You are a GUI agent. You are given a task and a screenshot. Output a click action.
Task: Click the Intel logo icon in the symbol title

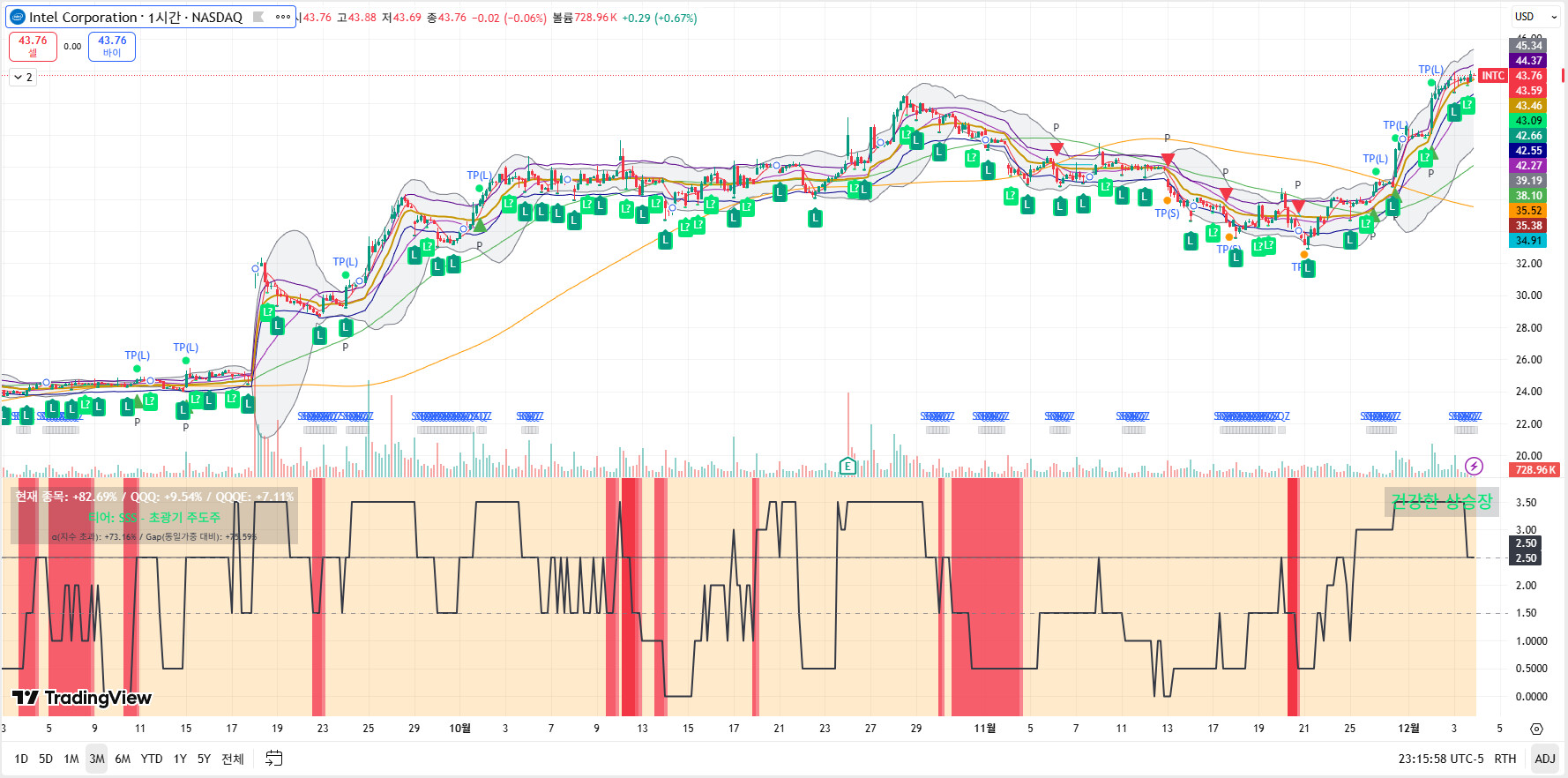(18, 17)
